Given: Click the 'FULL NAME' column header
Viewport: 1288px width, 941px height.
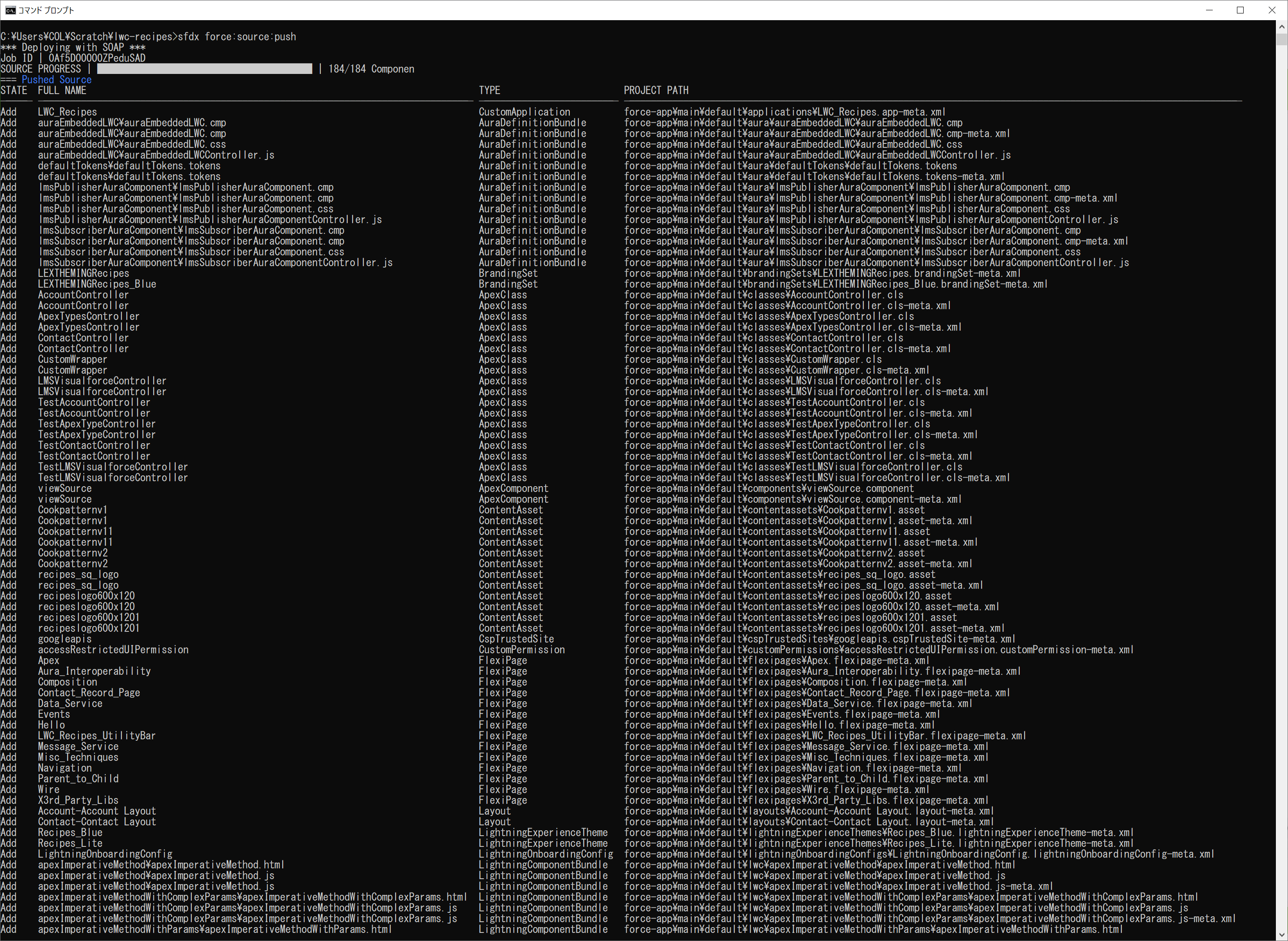Looking at the screenshot, I should [x=62, y=91].
